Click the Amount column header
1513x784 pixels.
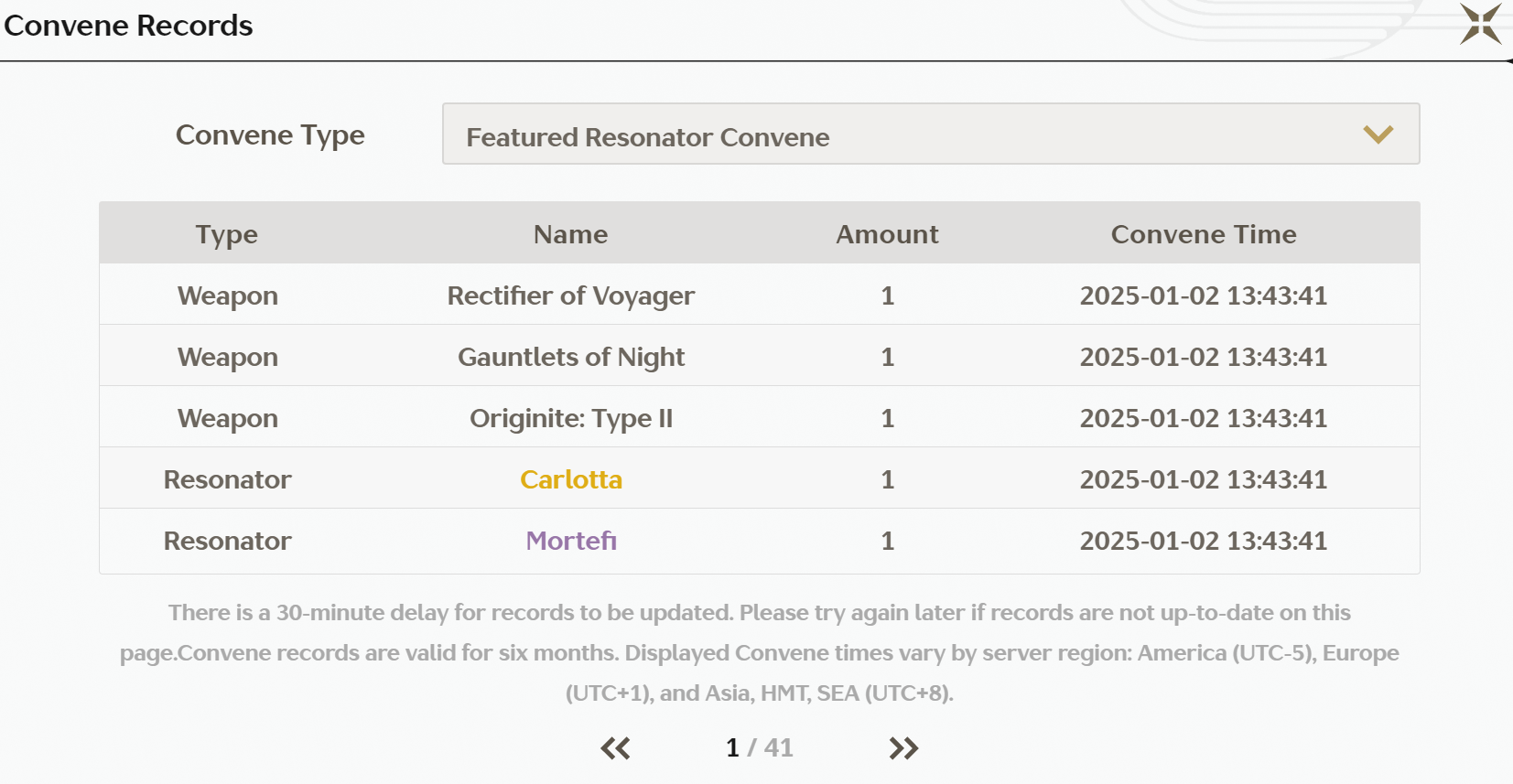tap(887, 234)
